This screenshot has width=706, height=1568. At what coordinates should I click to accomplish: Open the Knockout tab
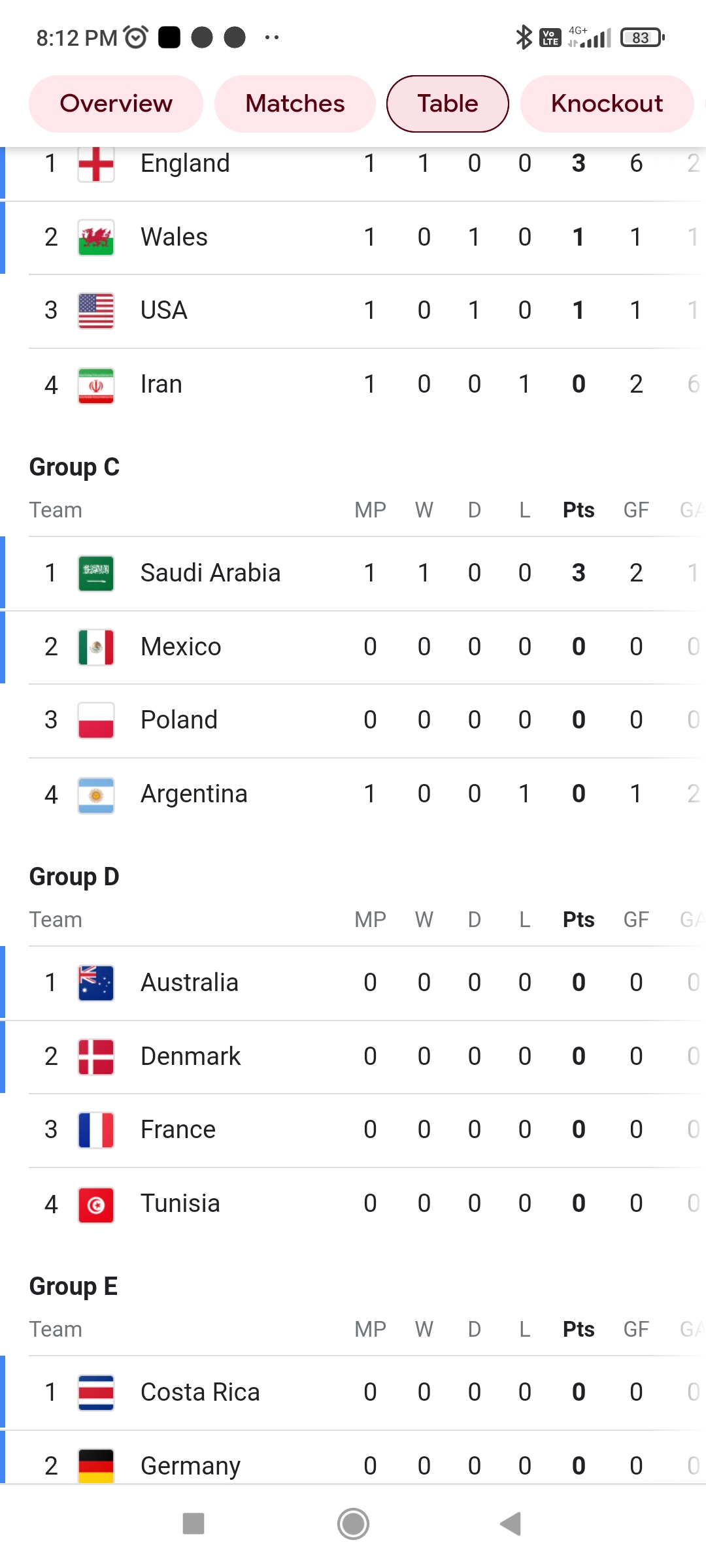point(607,104)
